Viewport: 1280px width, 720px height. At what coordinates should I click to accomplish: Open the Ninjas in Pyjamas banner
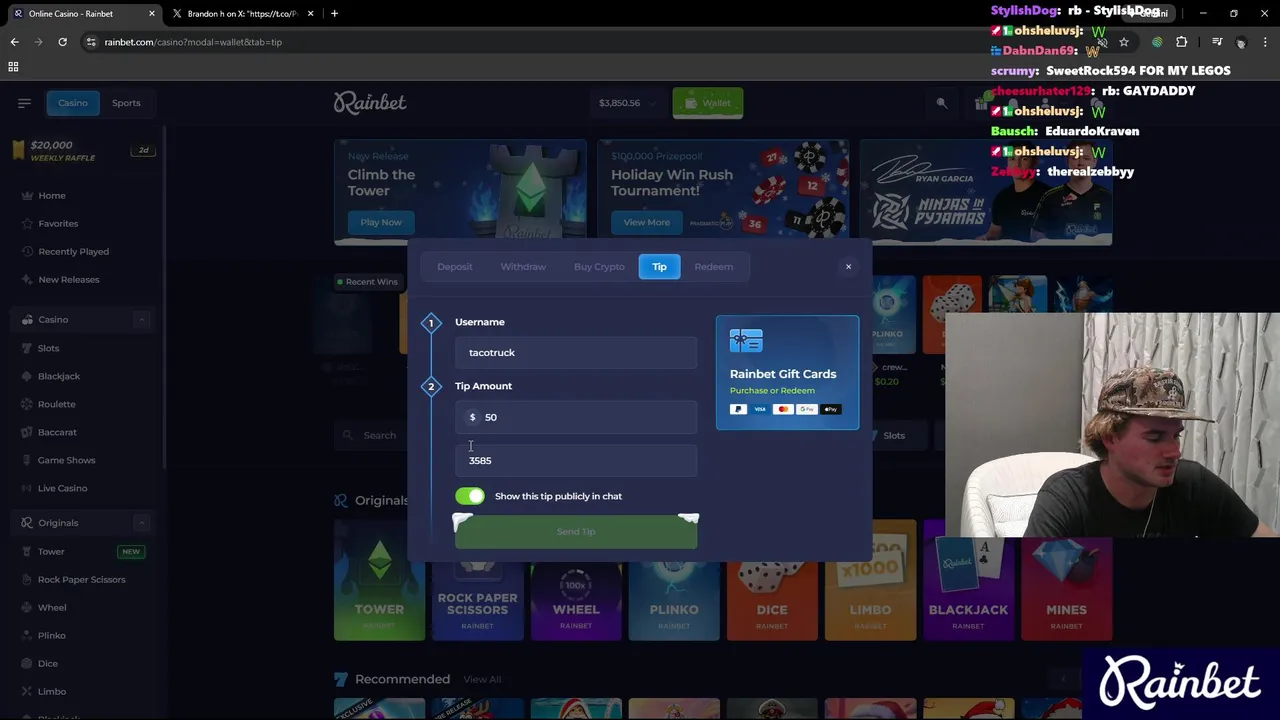986,192
